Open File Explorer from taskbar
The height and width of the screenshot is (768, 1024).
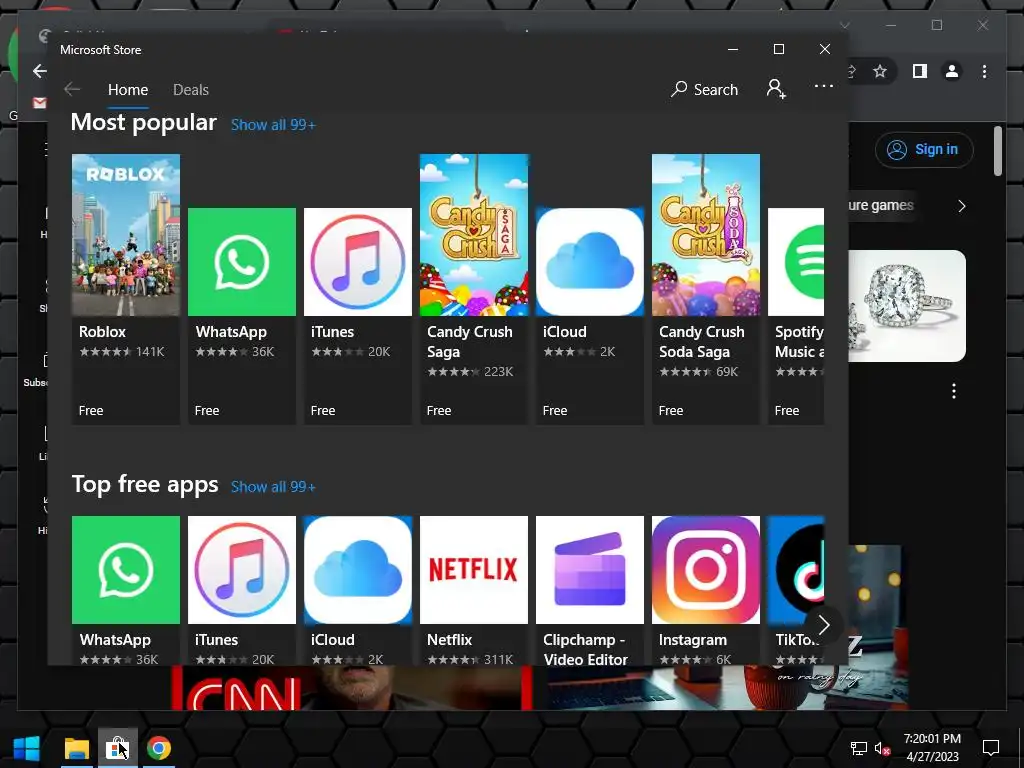click(76, 748)
